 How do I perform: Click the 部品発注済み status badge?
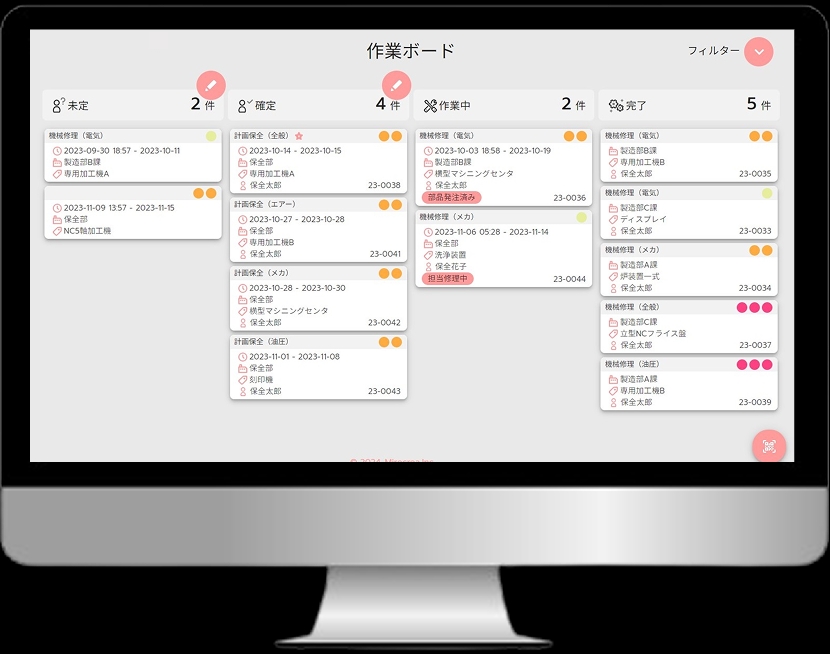coord(452,196)
